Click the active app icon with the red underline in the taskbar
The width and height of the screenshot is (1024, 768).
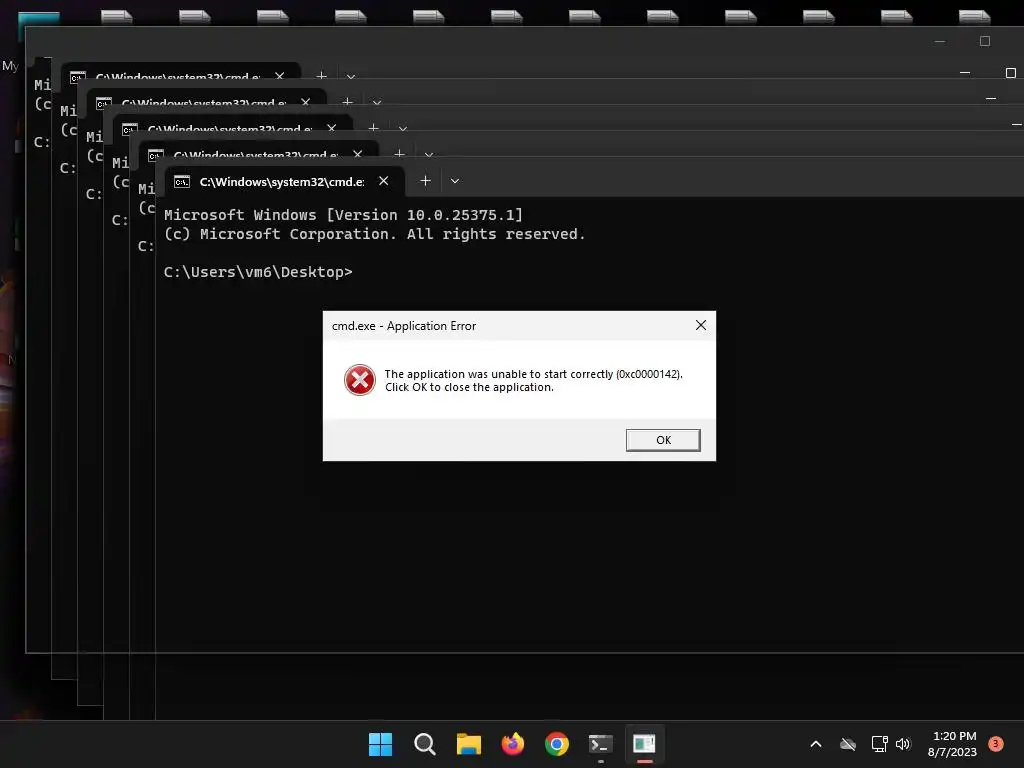tap(644, 744)
